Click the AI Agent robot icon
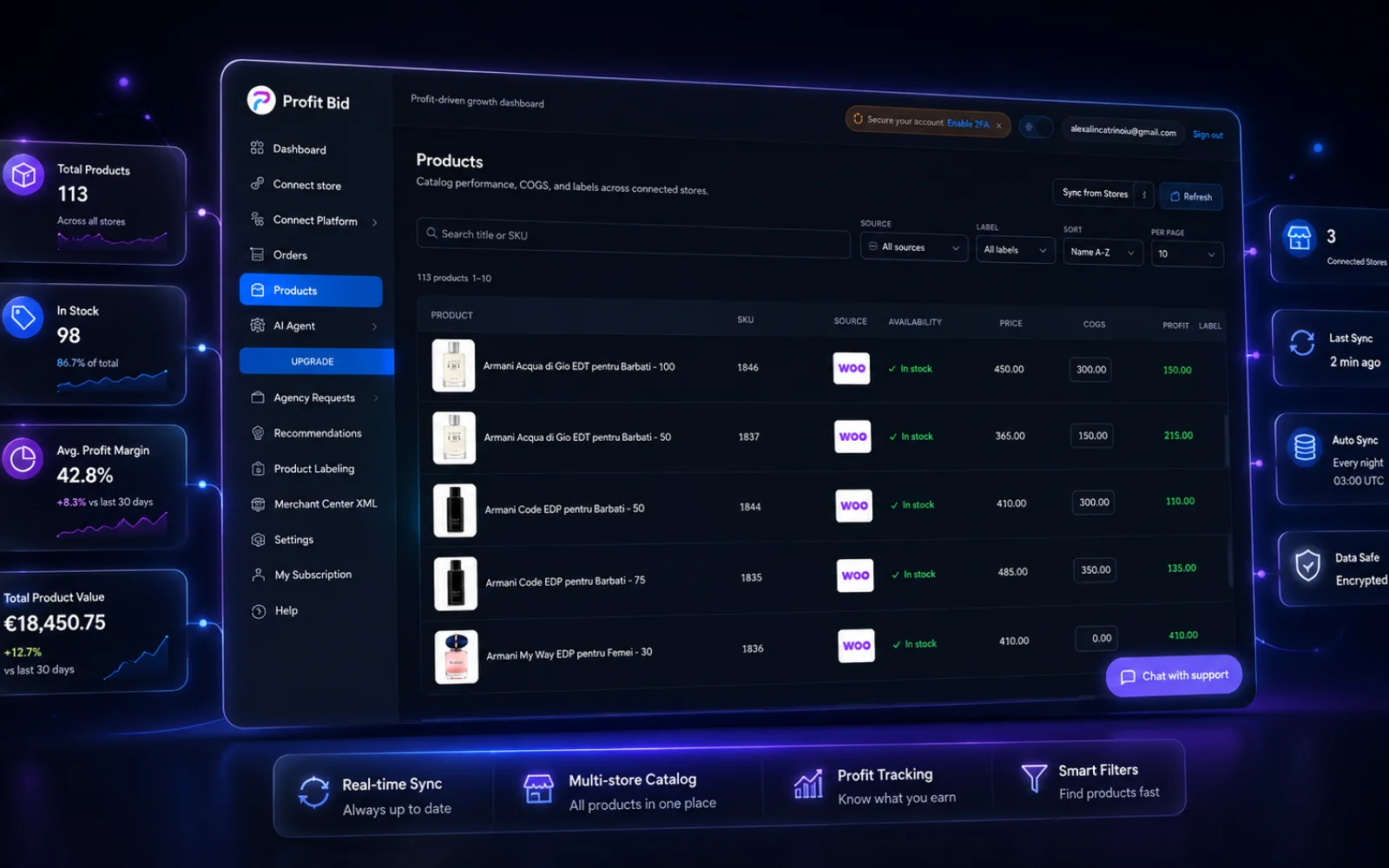Screen dimensions: 1389x868 click(258, 325)
